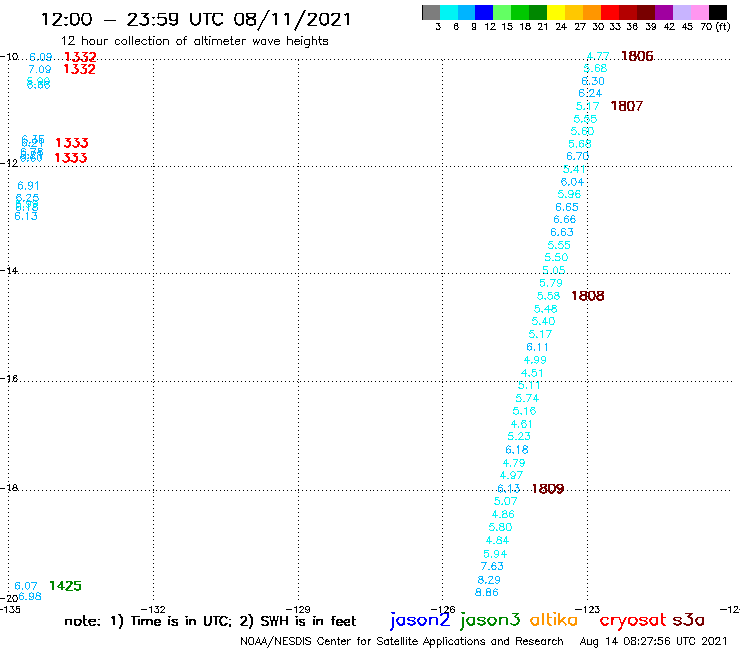Click the wave height value '5.80'
Screen dimensions: 740x650
click(500, 527)
